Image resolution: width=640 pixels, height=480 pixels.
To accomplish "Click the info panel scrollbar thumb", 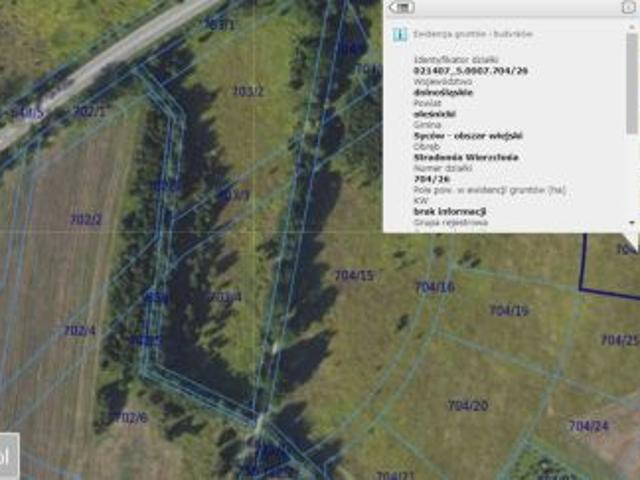I will 632,85.
